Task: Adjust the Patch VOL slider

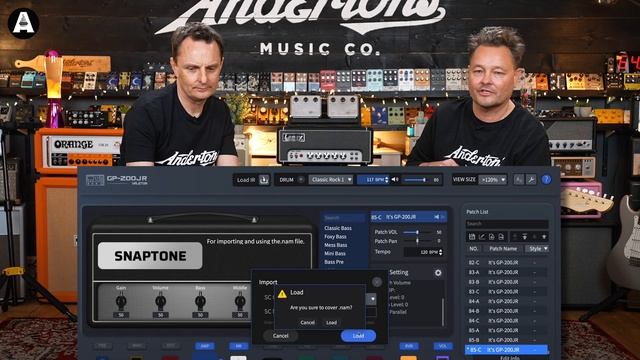Action: (418, 232)
